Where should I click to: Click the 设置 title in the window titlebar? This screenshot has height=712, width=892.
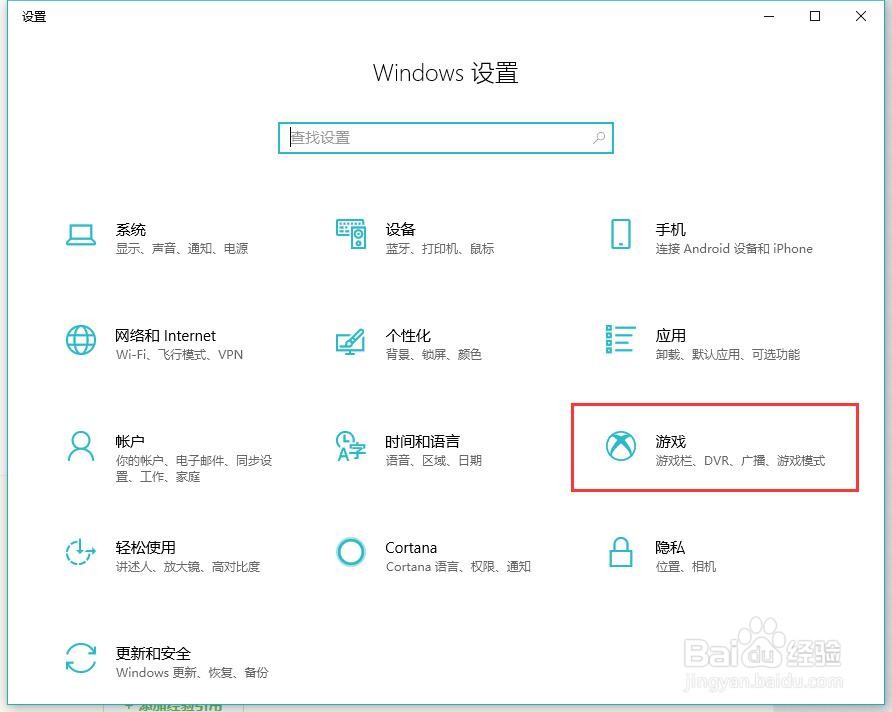(x=33, y=16)
